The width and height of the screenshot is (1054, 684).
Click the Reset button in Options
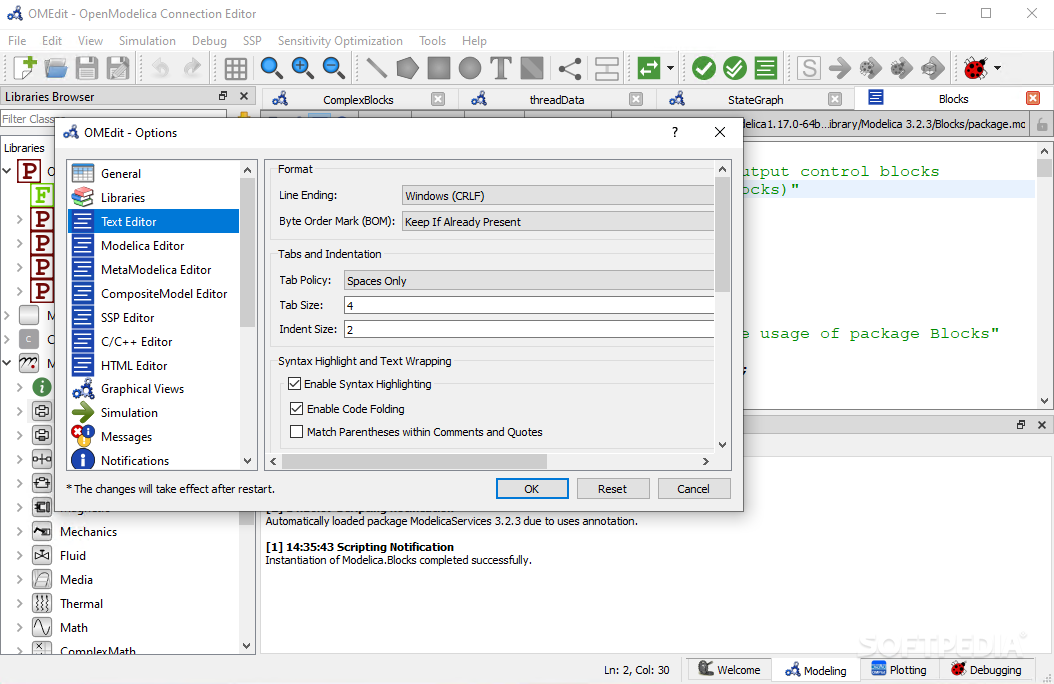[x=612, y=488]
